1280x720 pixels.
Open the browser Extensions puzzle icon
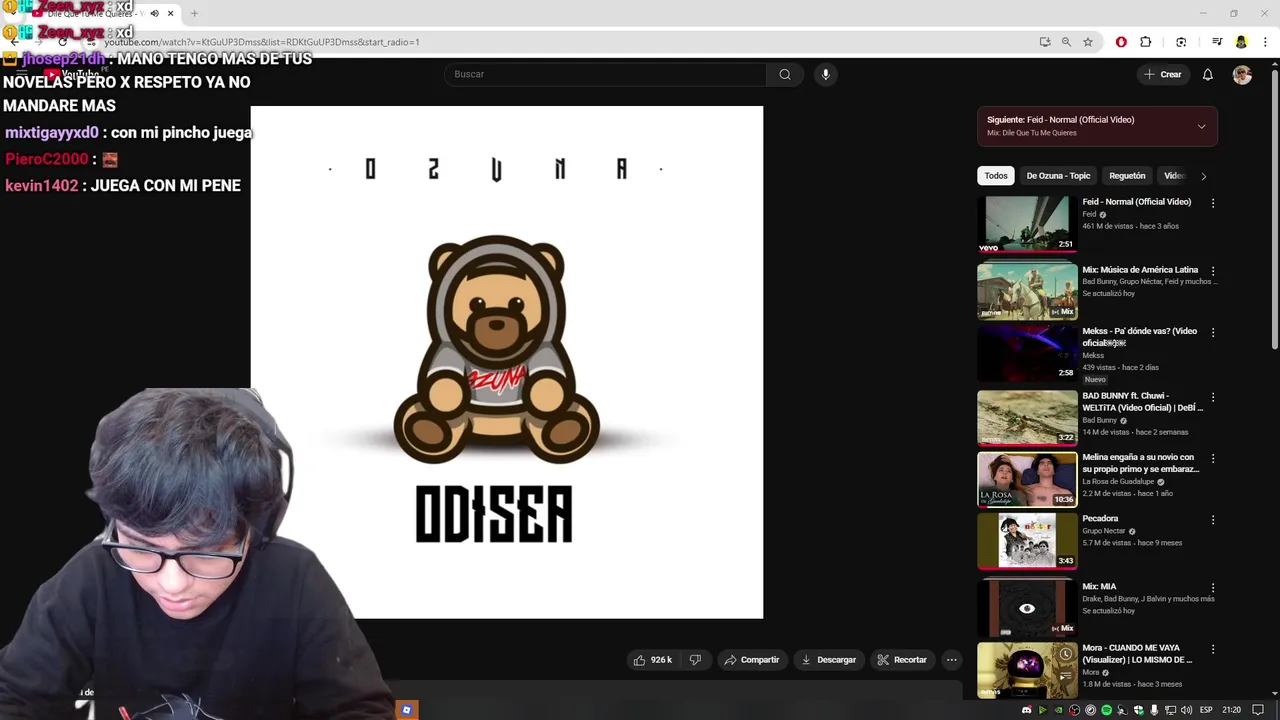1146,42
